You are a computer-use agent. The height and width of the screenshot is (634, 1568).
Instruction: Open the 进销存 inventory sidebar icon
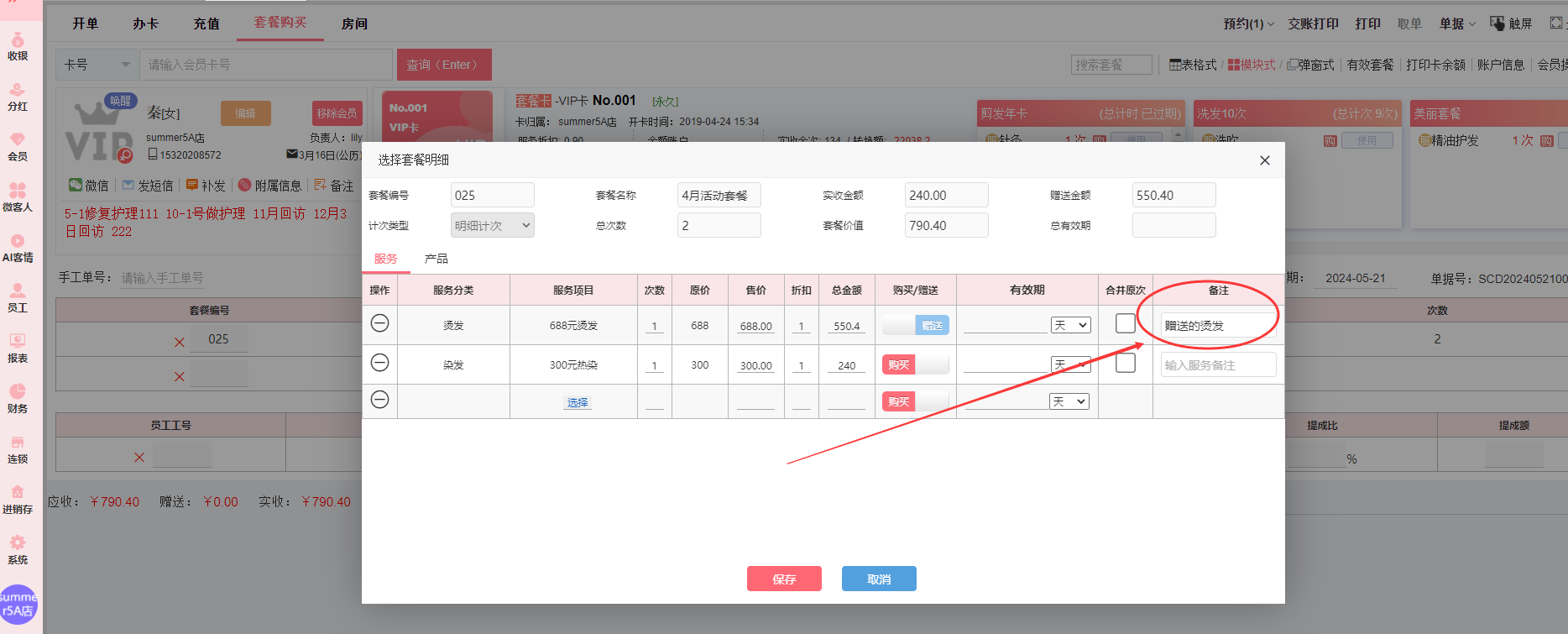[18, 500]
